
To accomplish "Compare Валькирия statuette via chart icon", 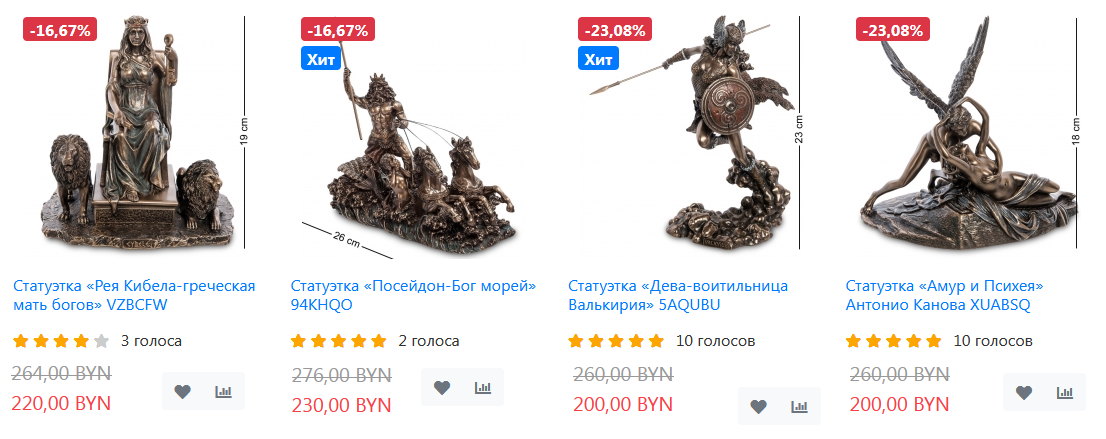I will (x=800, y=407).
